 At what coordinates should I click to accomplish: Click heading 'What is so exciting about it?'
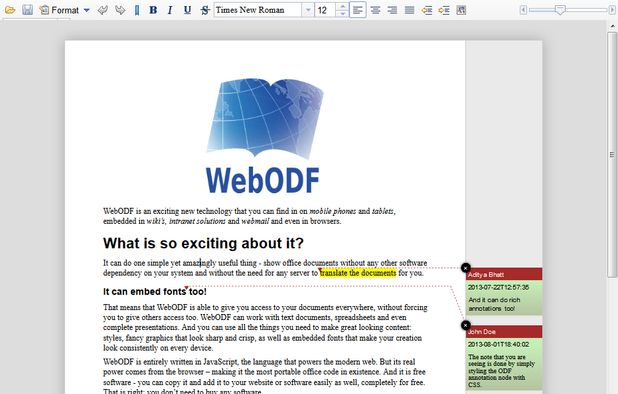click(x=203, y=243)
